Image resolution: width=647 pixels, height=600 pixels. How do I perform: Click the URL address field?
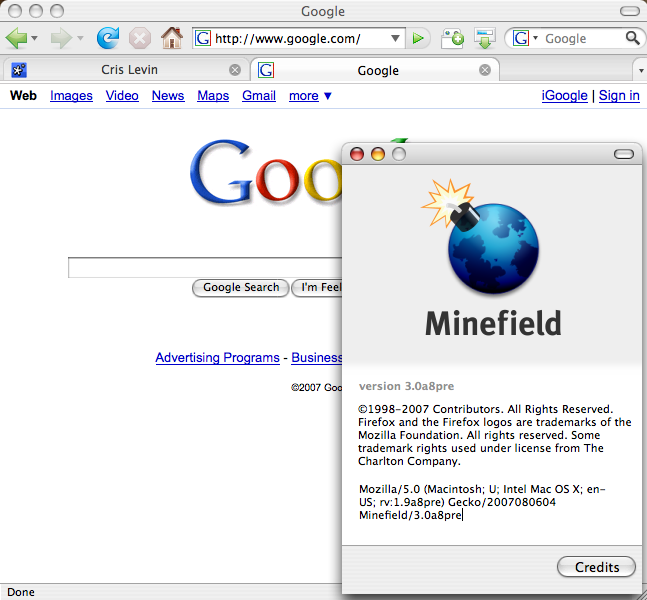click(300, 38)
